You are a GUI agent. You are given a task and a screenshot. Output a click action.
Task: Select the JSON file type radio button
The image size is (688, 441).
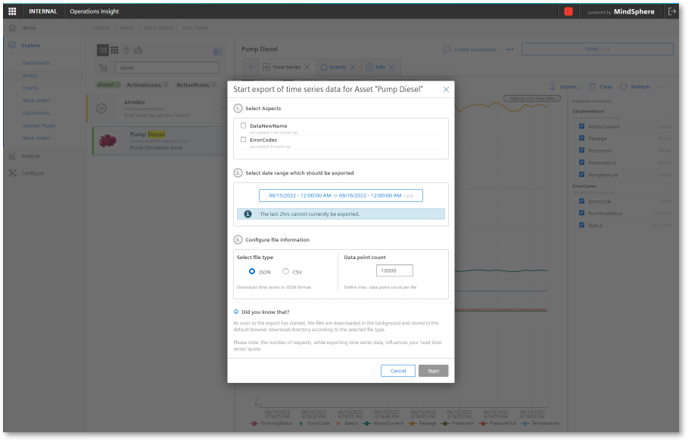tap(252, 271)
